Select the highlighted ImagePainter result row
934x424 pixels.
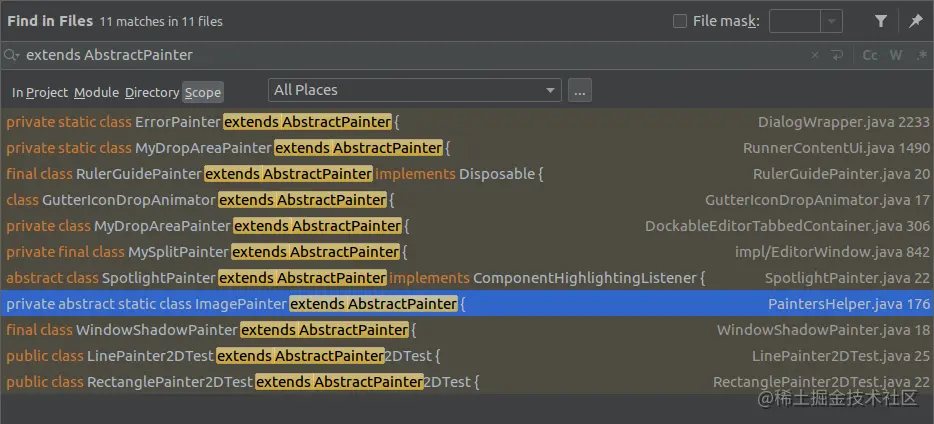click(x=467, y=304)
